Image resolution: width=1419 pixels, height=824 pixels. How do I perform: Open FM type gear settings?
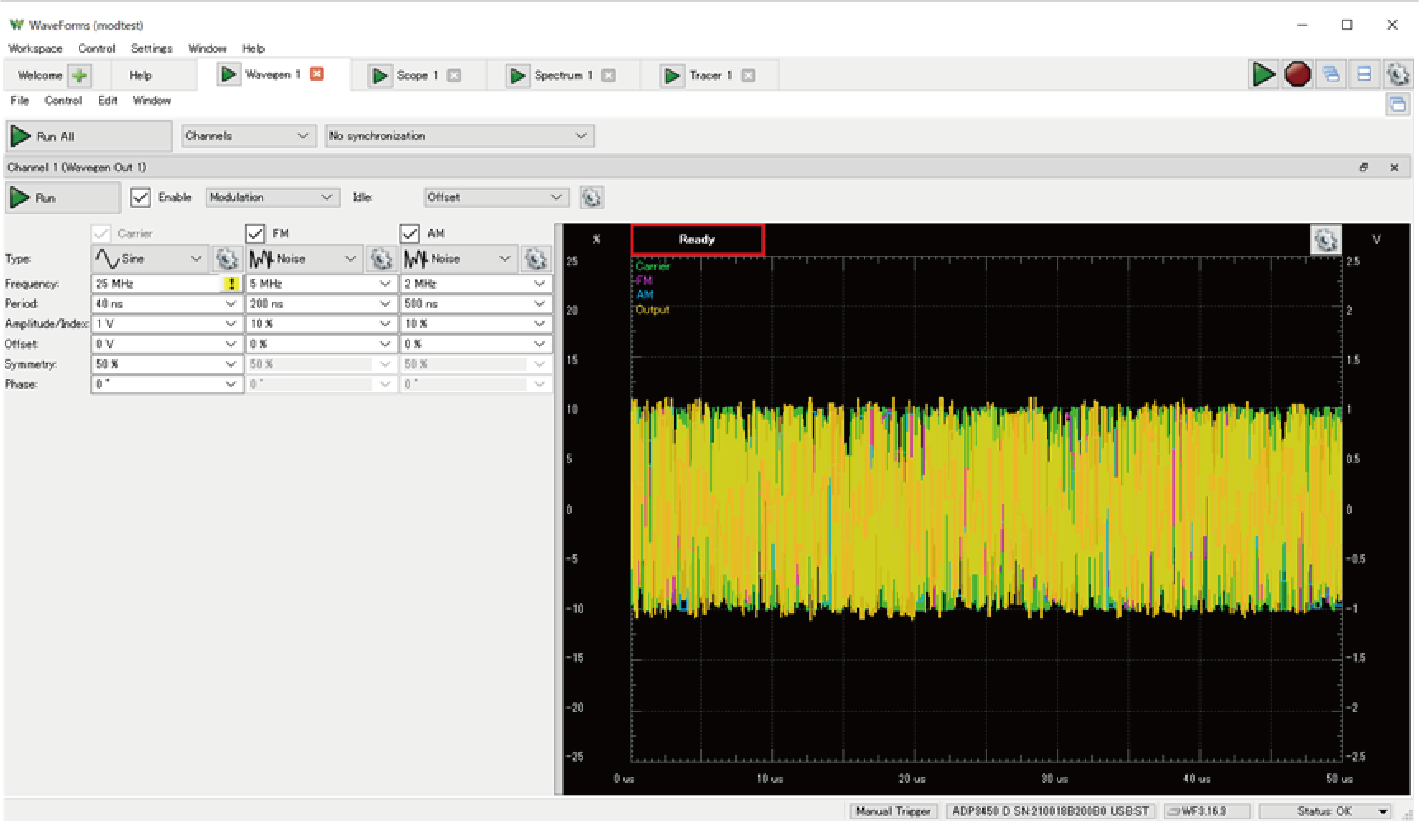[x=381, y=259]
